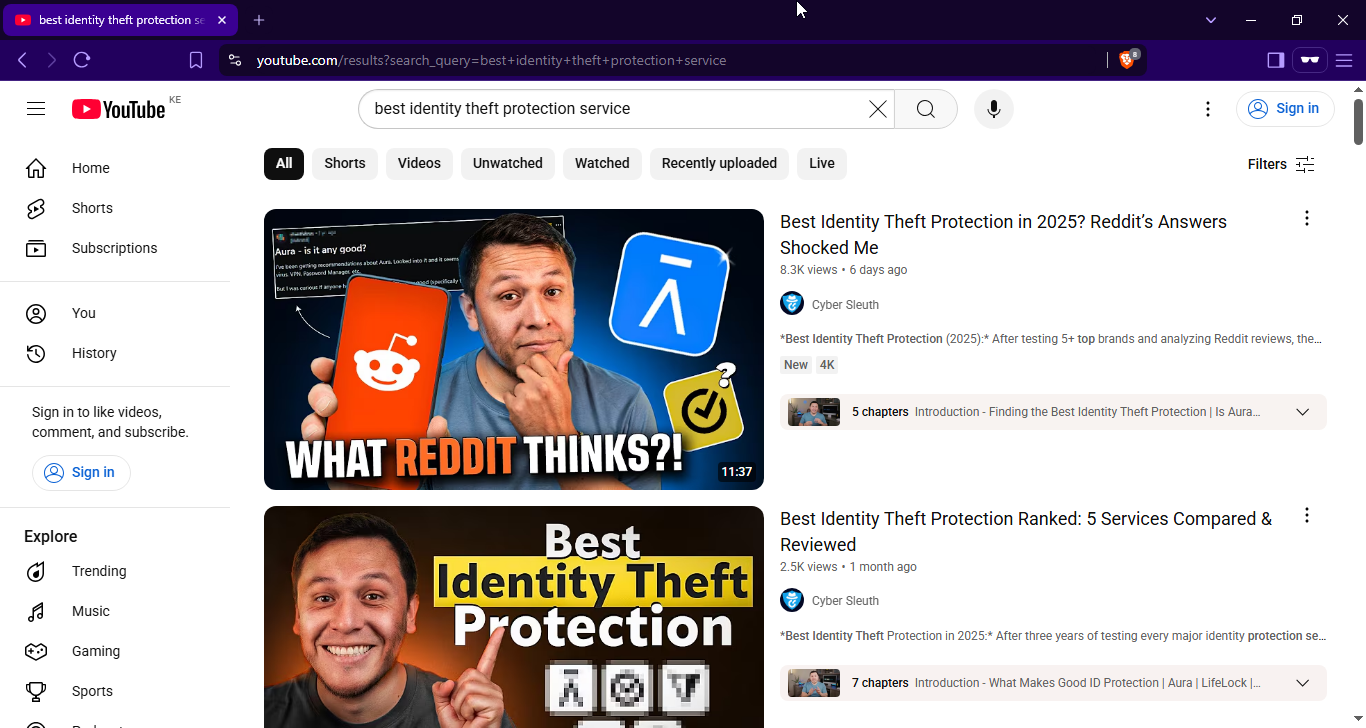Start voice search with microphone
This screenshot has height=728, width=1366.
click(994, 109)
